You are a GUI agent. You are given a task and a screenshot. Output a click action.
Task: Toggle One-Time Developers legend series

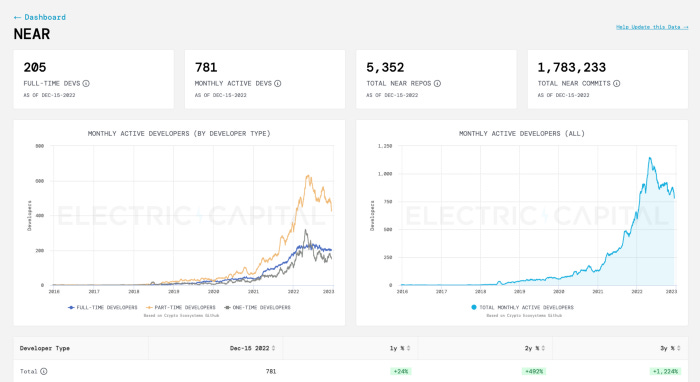click(x=258, y=307)
